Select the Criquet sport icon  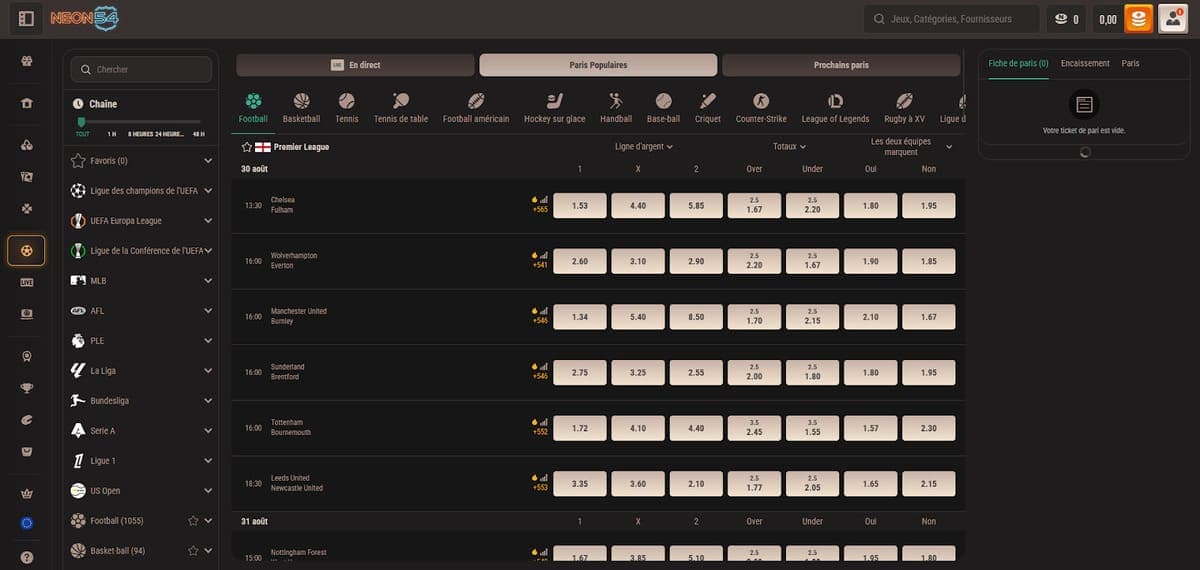click(x=708, y=101)
